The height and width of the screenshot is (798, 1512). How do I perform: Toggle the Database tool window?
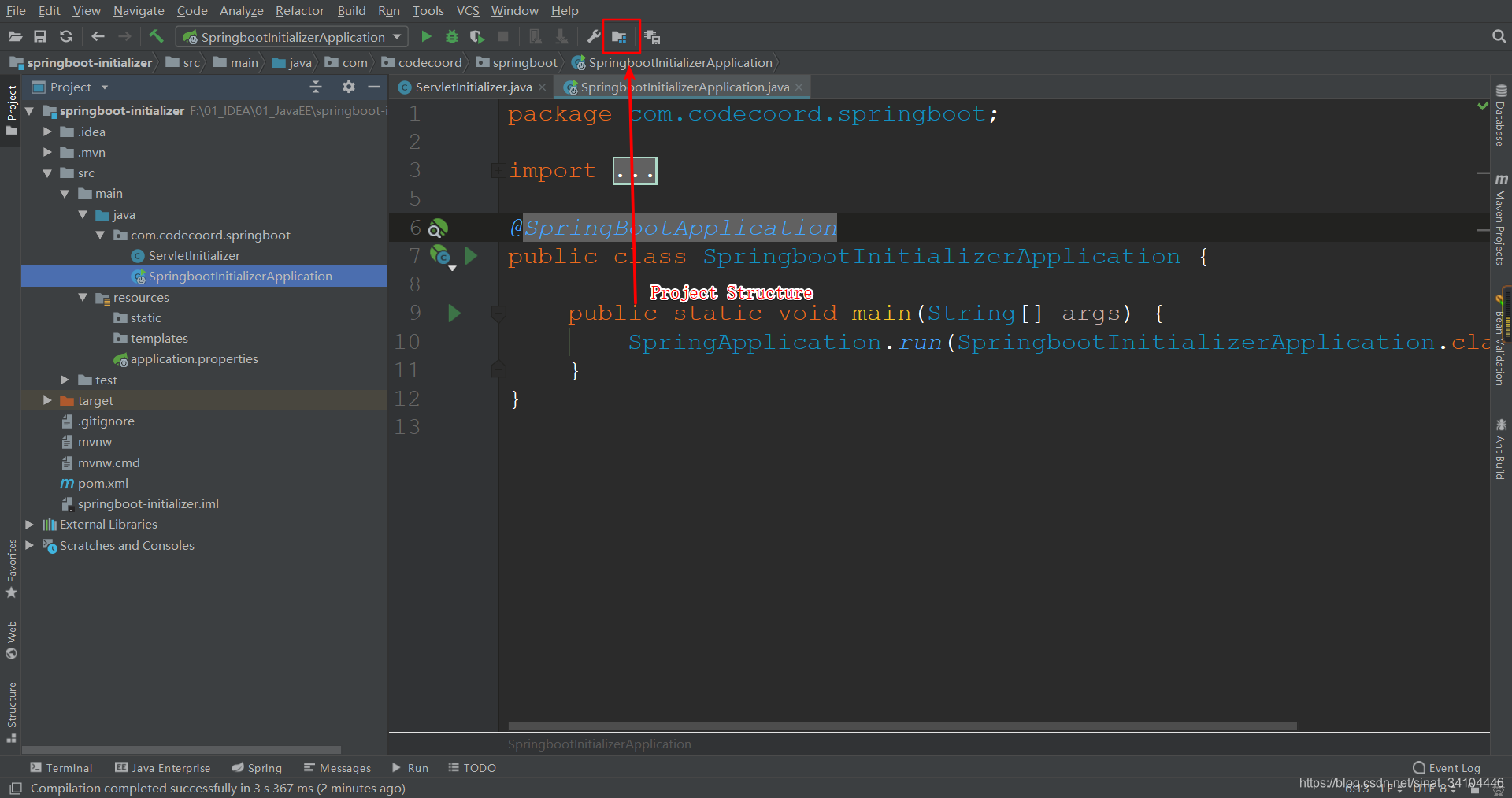1501,120
